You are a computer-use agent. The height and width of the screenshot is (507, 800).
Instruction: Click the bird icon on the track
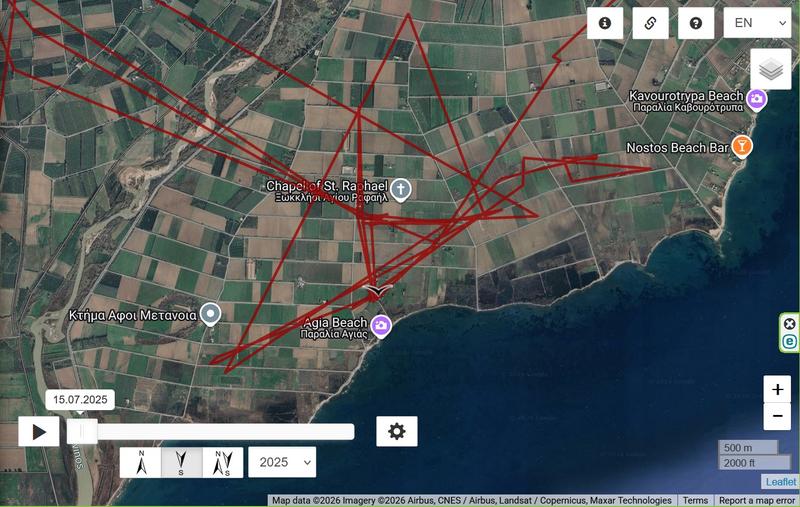(x=377, y=291)
